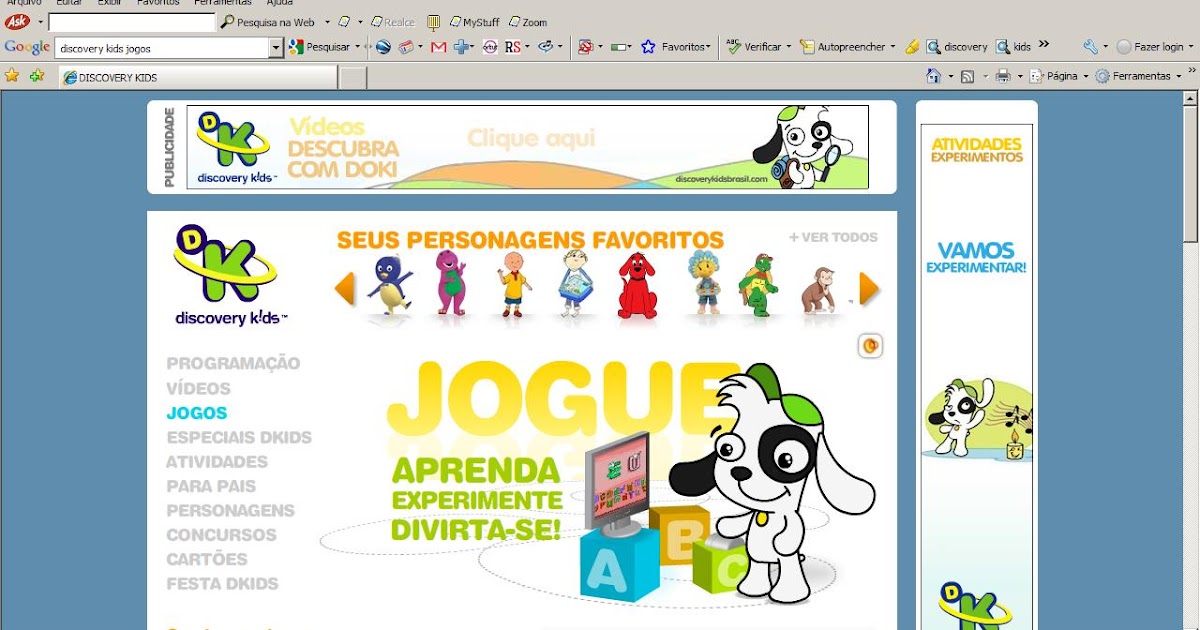
Task: Open FESTA DKIDS in site menu
Action: coord(222,584)
